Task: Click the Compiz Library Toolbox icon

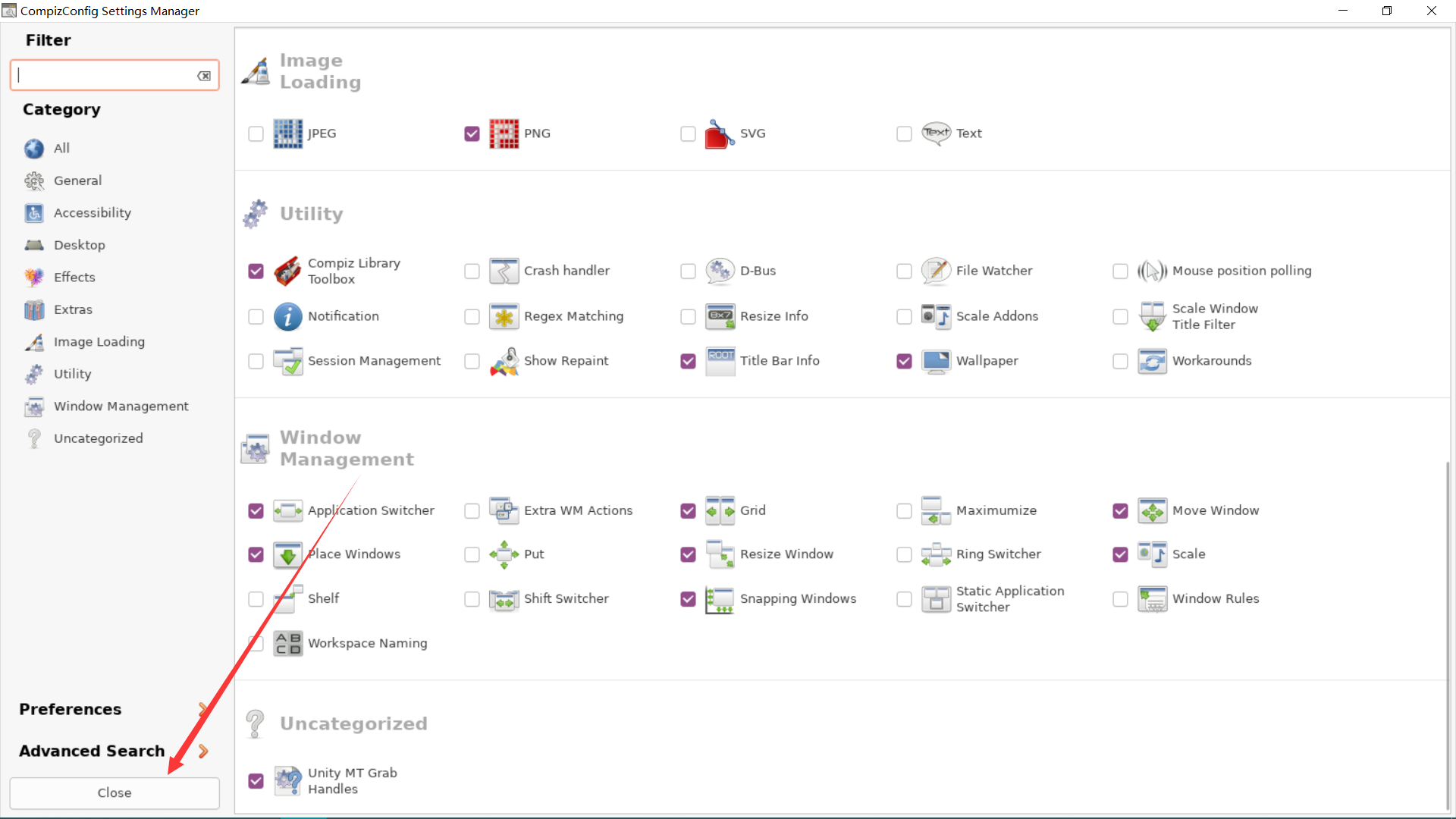Action: (x=287, y=271)
